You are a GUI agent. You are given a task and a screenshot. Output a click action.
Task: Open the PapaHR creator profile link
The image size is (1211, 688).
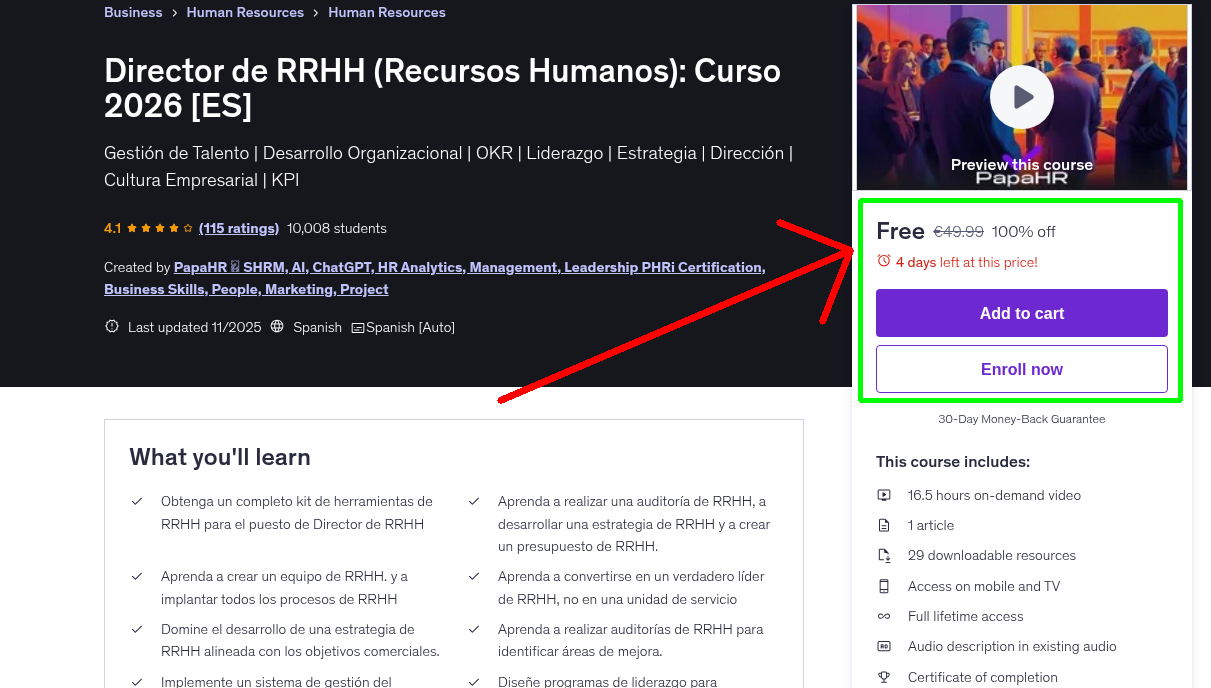(198, 267)
